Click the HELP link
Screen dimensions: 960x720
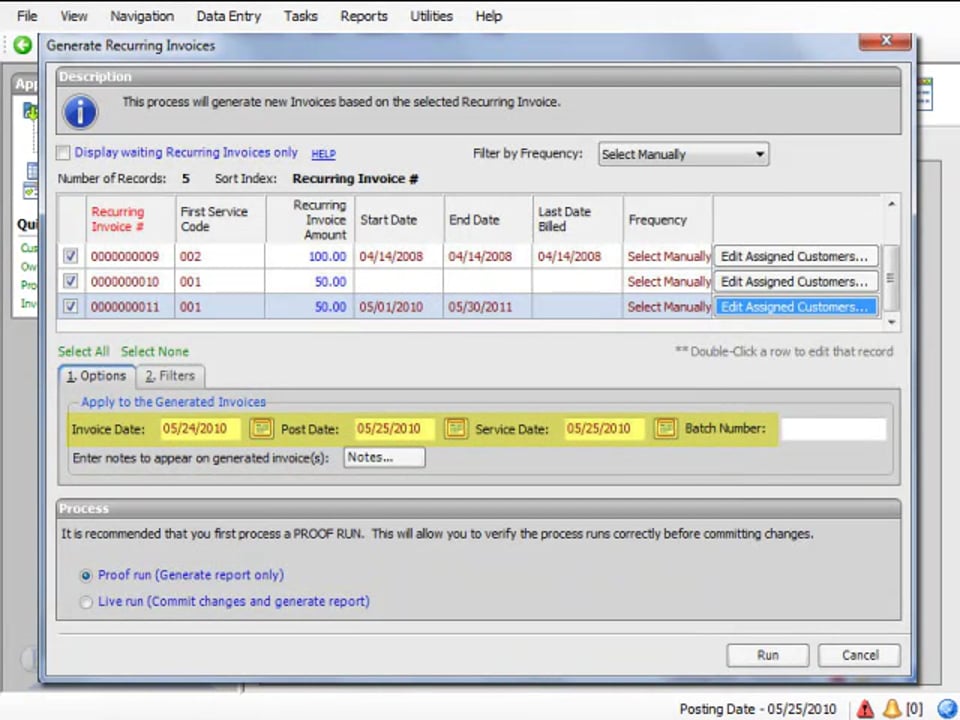(323, 154)
